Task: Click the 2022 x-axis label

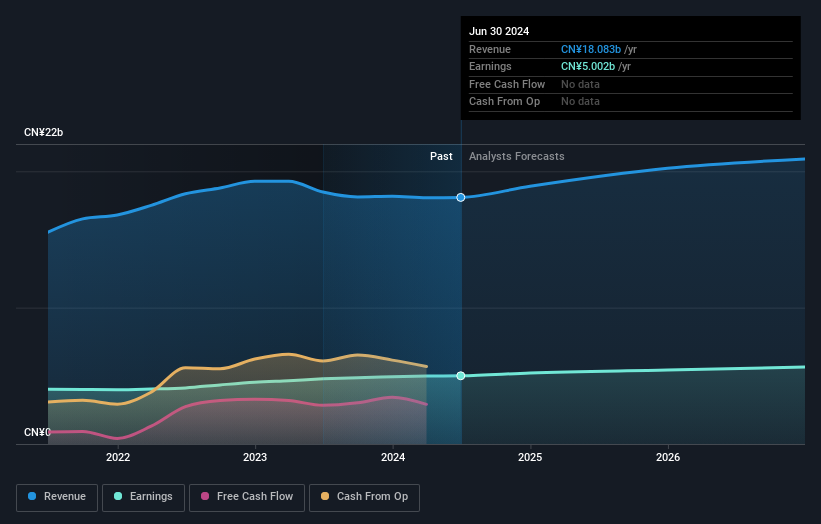Action: click(118, 457)
